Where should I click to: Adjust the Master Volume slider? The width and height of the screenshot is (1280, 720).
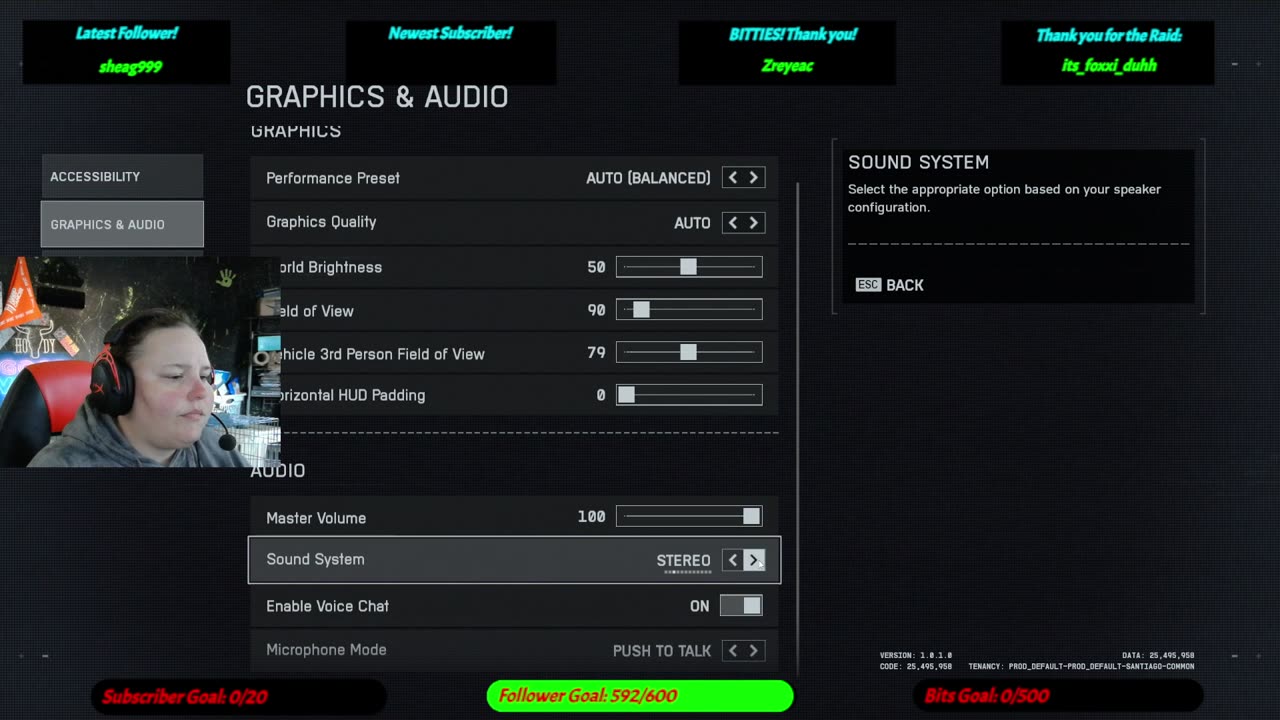(x=689, y=517)
